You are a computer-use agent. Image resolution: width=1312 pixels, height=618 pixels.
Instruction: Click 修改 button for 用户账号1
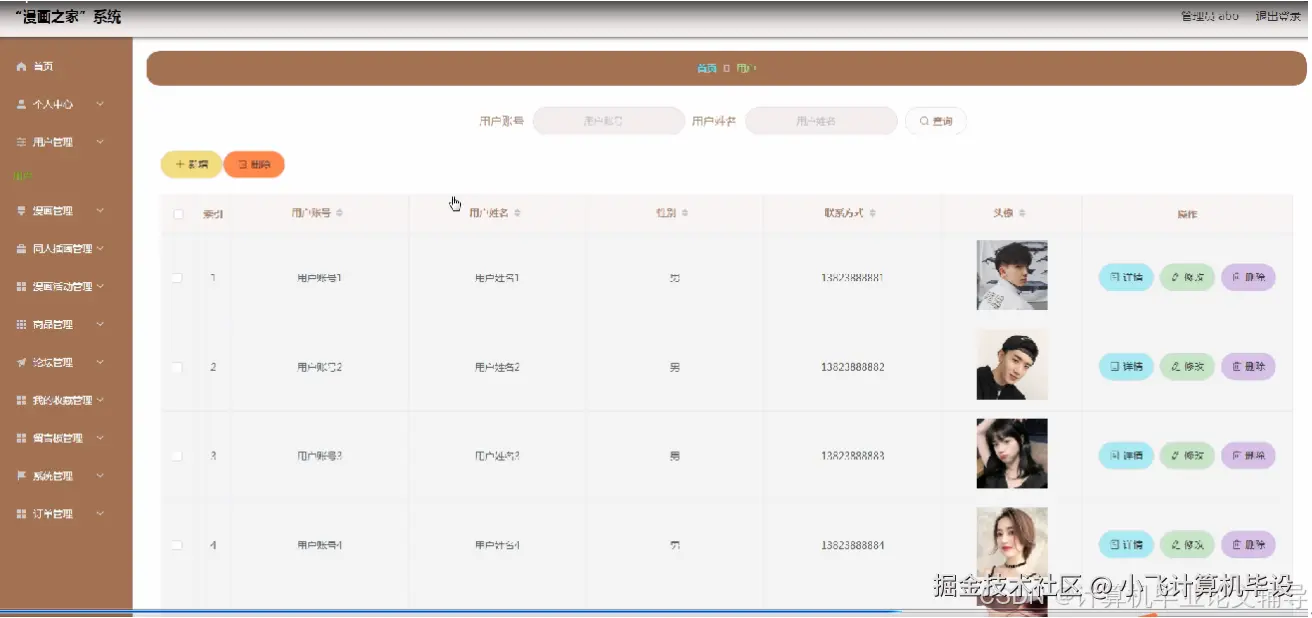1187,277
